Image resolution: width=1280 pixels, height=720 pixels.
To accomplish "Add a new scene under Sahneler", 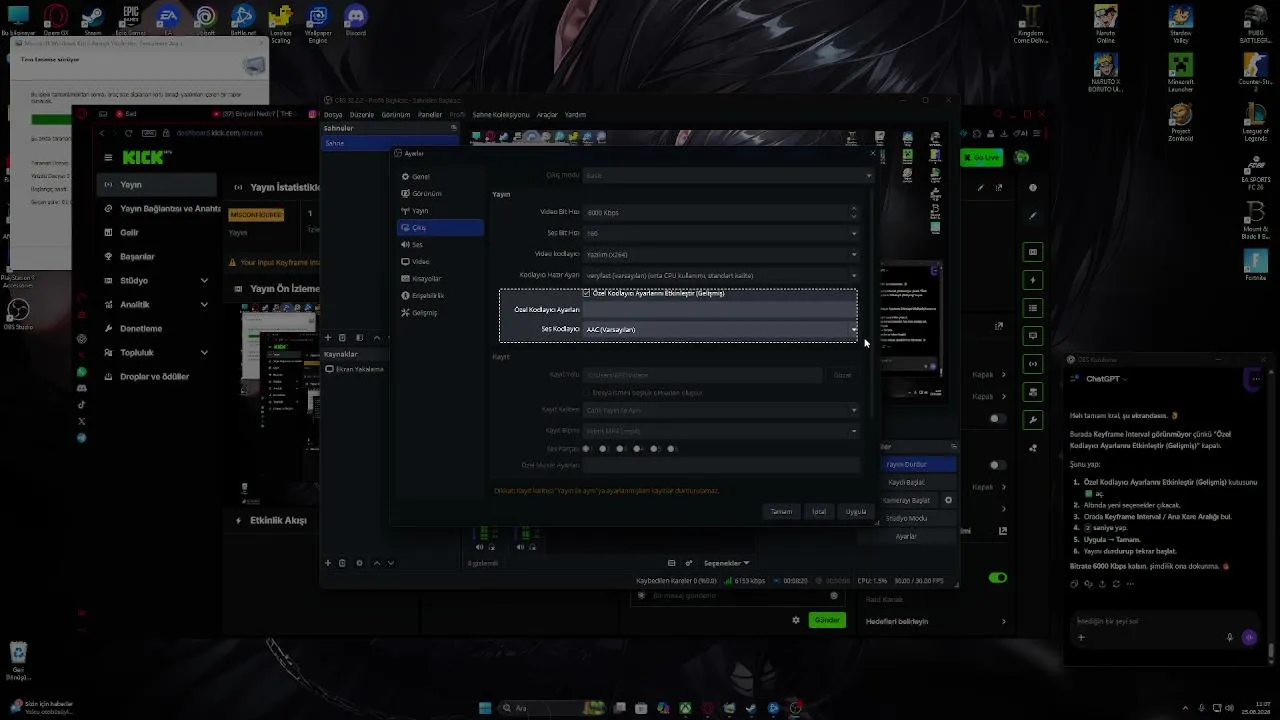I will tap(327, 338).
